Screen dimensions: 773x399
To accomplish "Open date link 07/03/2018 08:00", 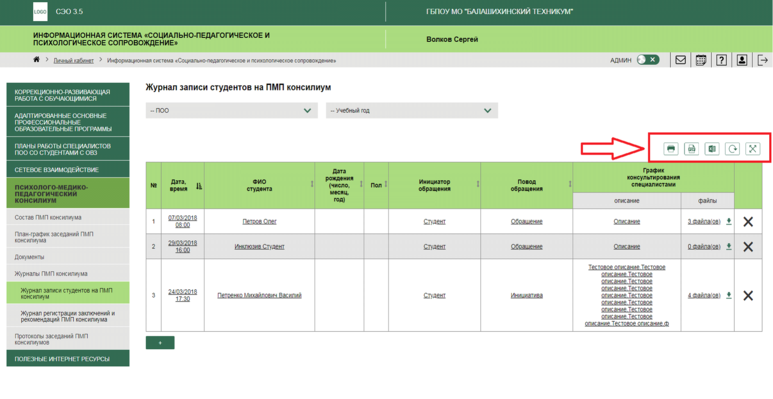I will [182, 221].
